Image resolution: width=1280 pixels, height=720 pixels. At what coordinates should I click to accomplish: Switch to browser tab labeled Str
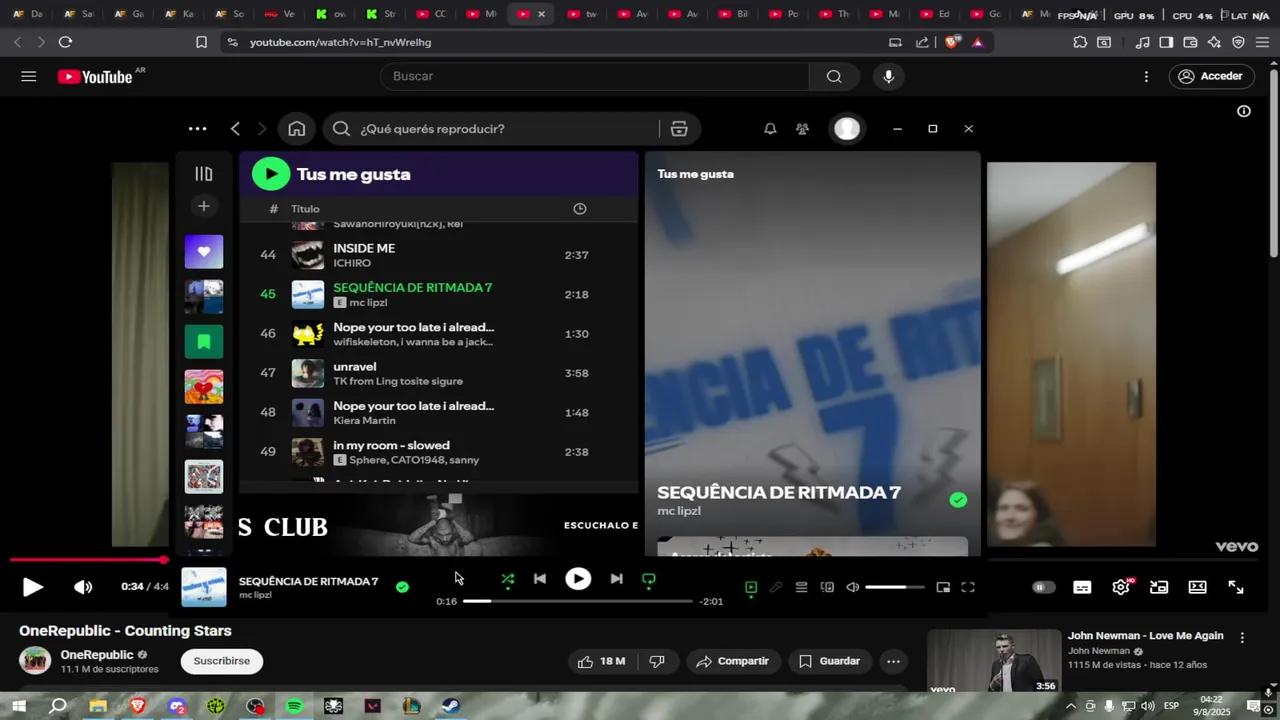381,14
